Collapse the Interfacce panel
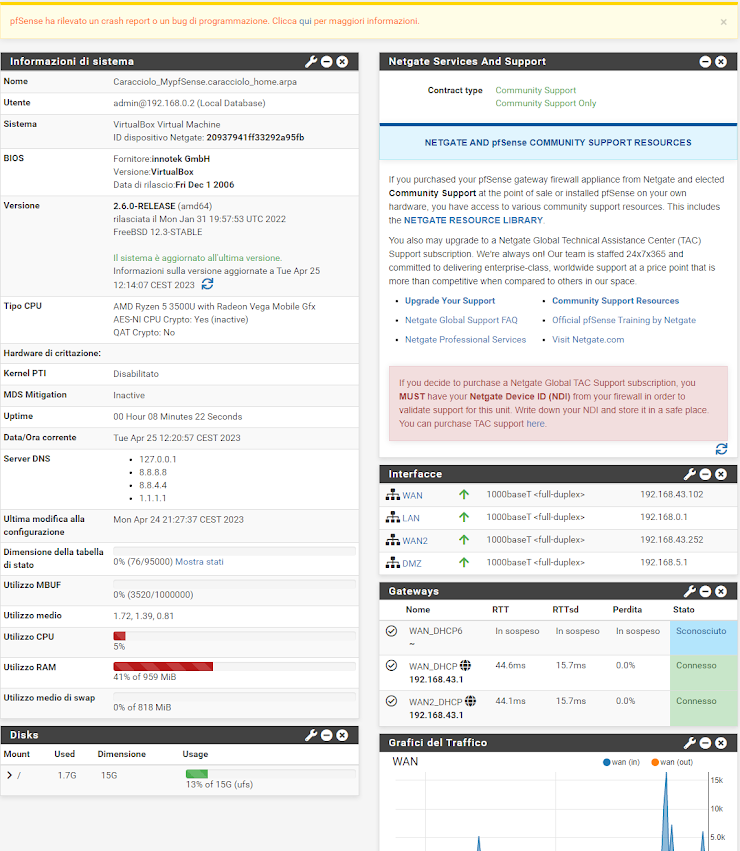 pyautogui.click(x=705, y=474)
